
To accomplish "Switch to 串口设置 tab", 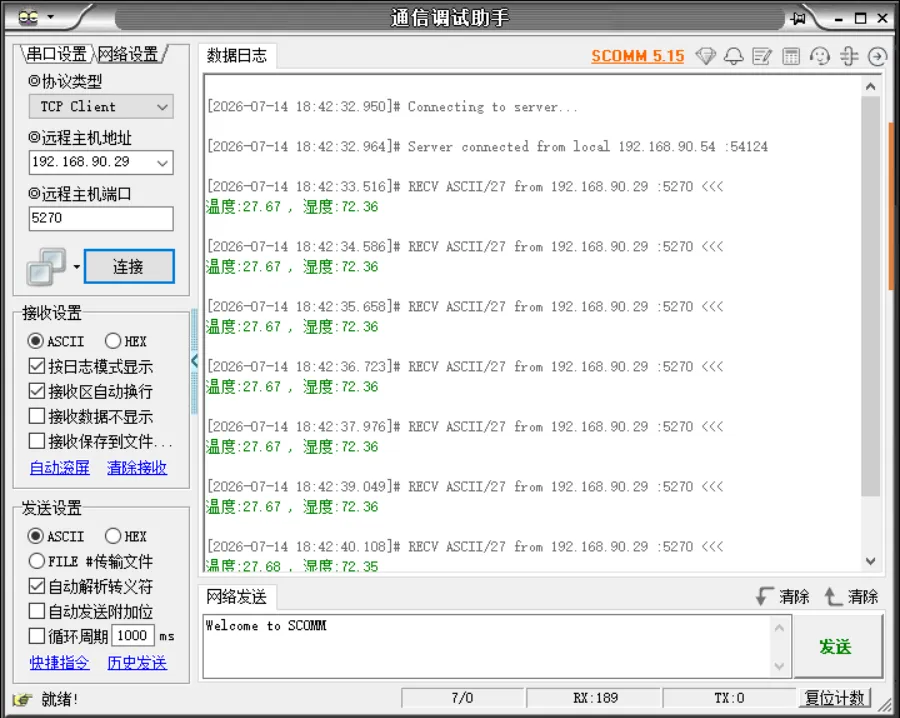I will 56,54.
